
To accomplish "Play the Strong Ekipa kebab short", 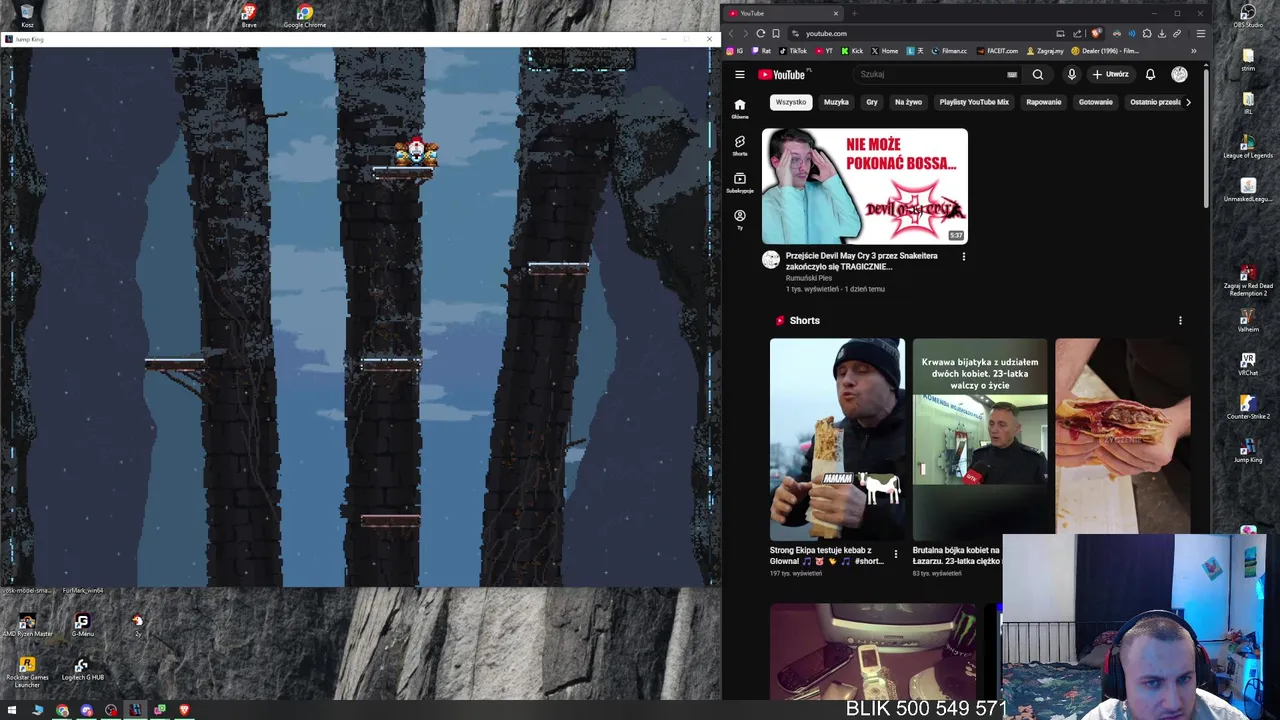I will [837, 437].
